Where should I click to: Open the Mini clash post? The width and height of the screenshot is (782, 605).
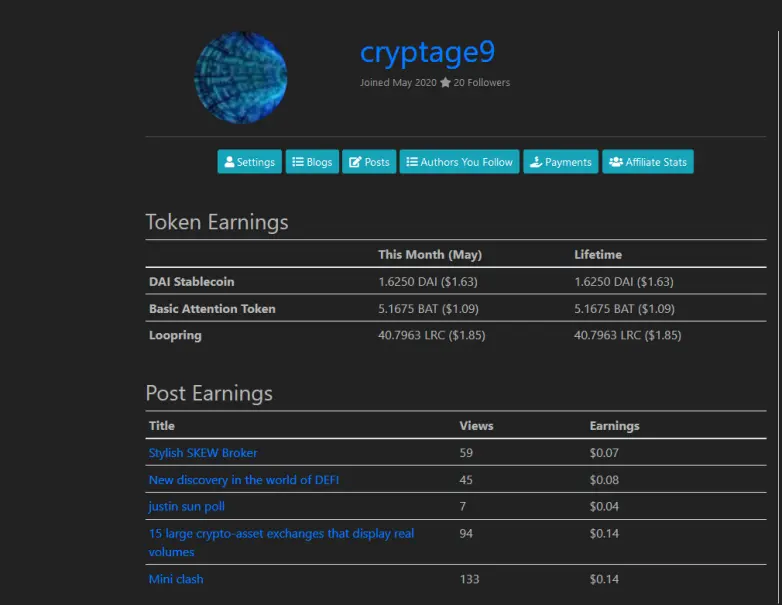point(176,579)
